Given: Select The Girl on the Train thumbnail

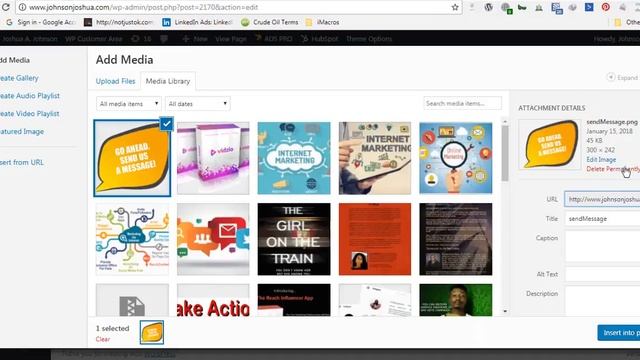Looking at the screenshot, I should click(x=294, y=239).
